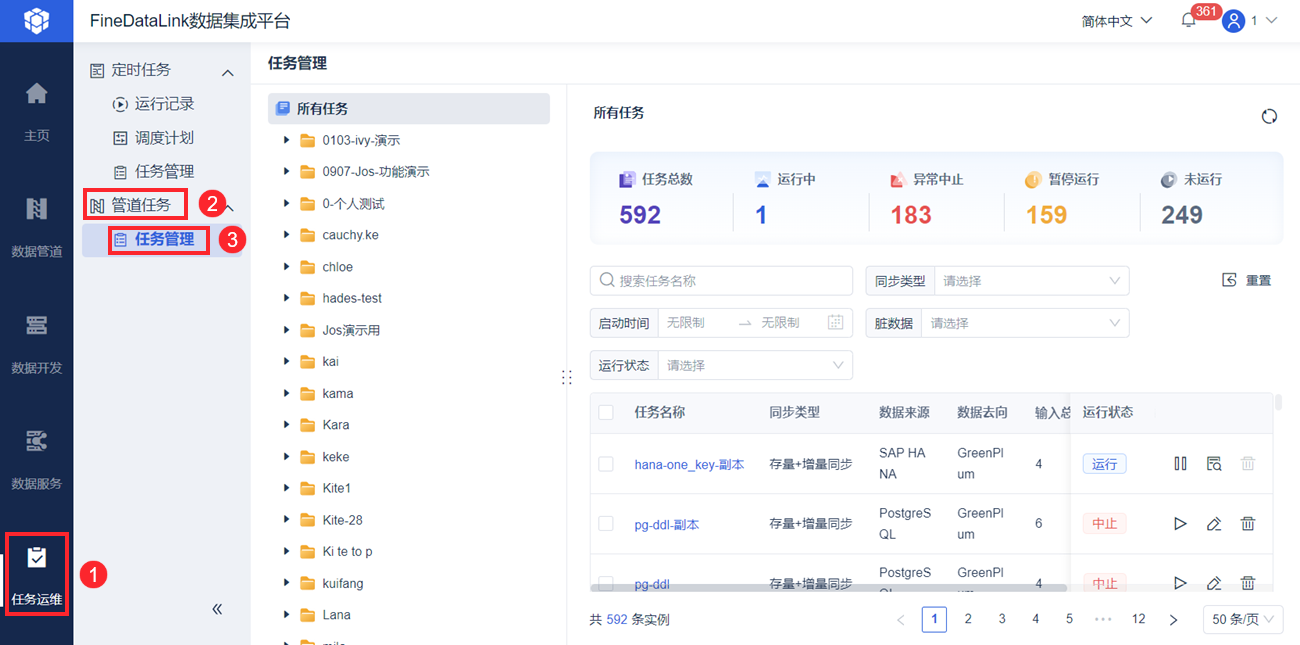Image resolution: width=1300 pixels, height=645 pixels.
Task: Start the pg-ddl task
Action: [x=1180, y=583]
